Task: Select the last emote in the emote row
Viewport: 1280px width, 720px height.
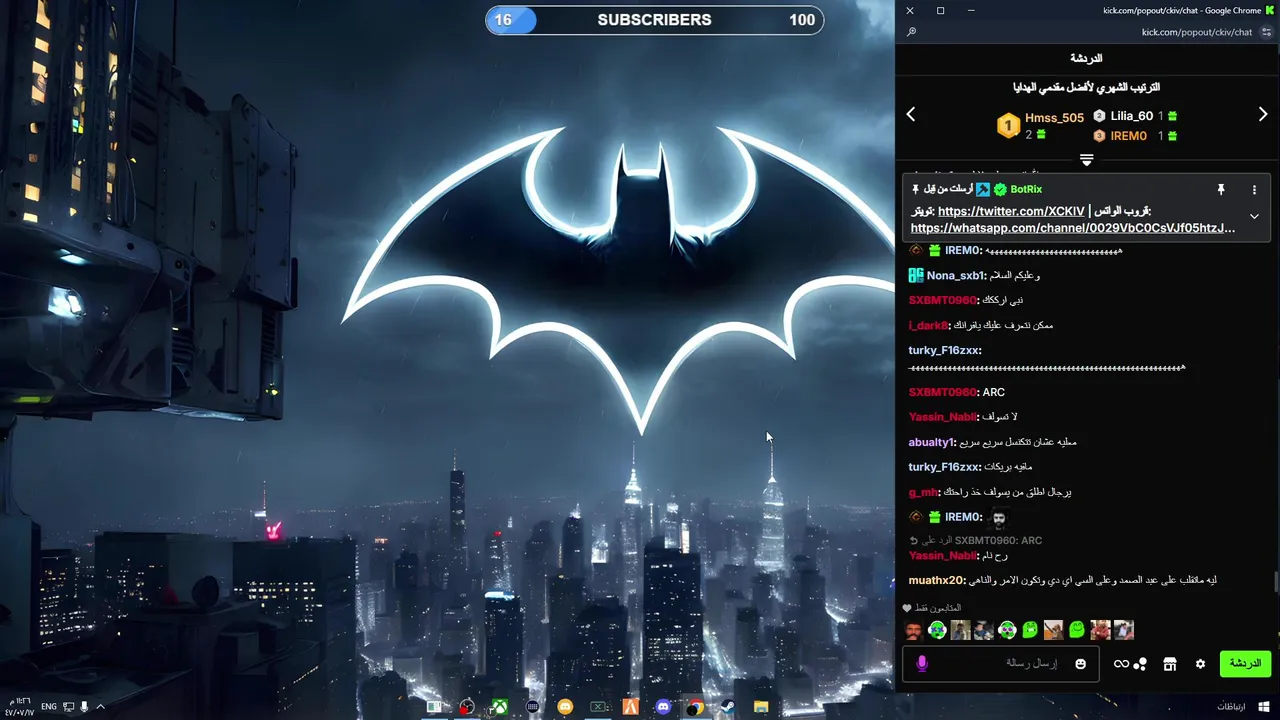Action: [1124, 630]
